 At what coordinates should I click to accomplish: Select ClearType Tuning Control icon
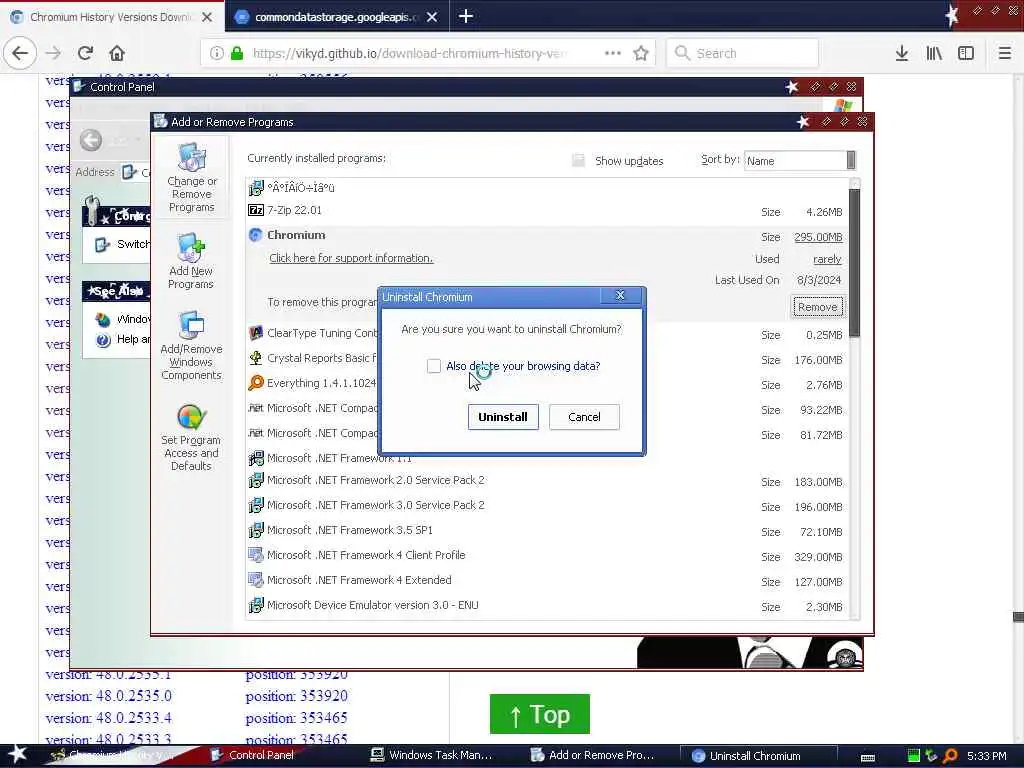click(256, 333)
